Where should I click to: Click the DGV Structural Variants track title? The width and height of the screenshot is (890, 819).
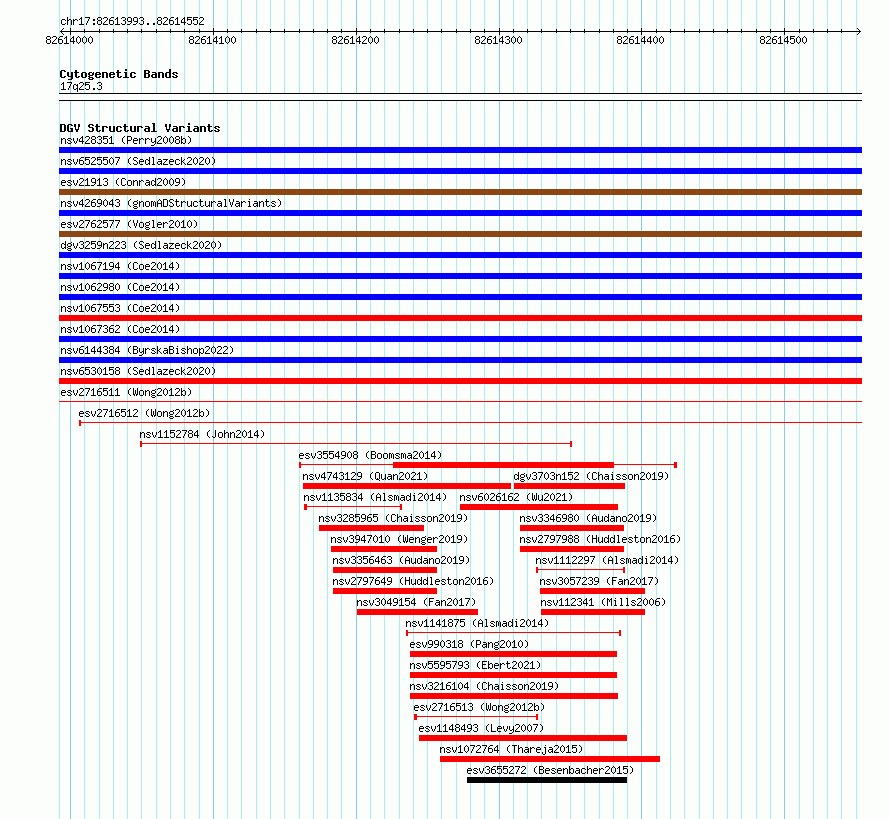point(140,128)
